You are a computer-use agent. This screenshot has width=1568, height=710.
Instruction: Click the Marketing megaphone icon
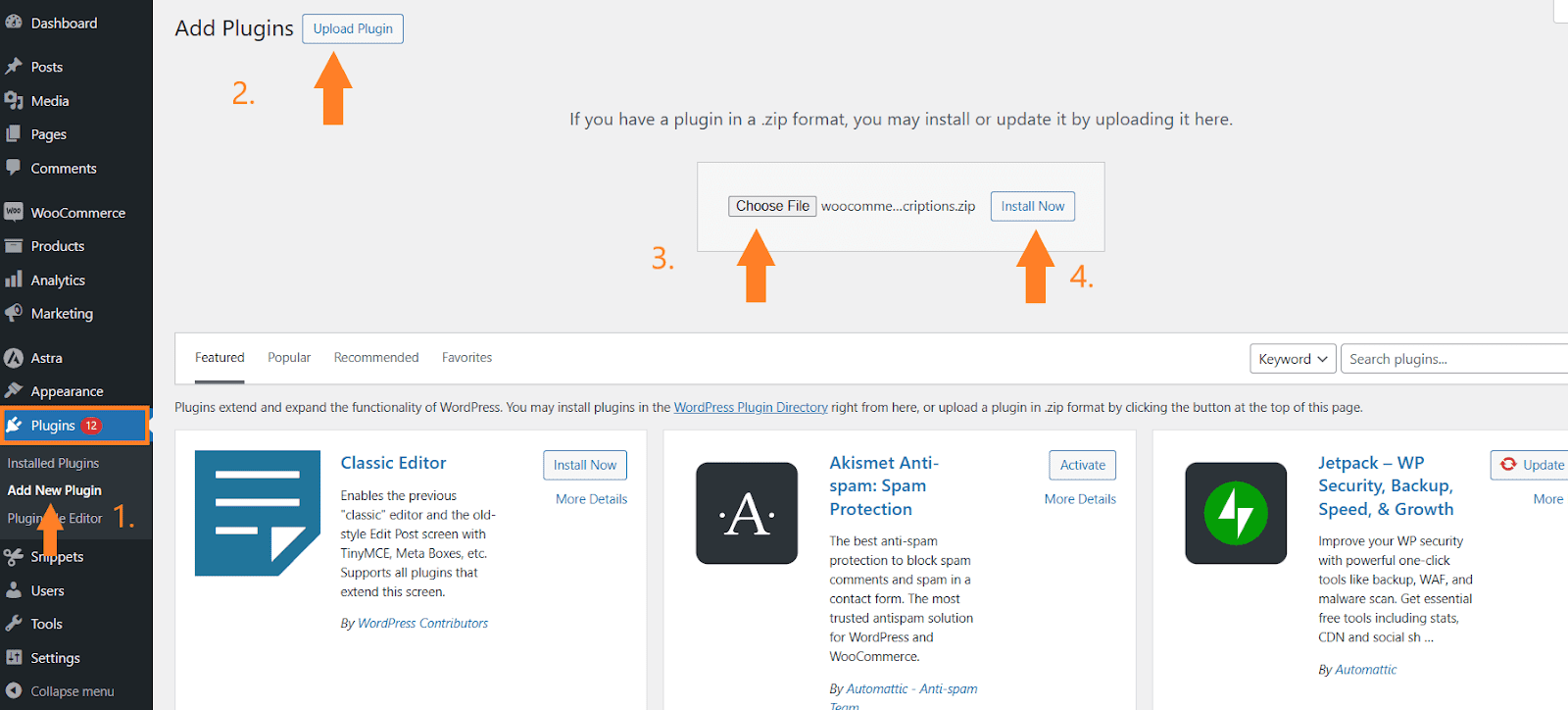(14, 313)
